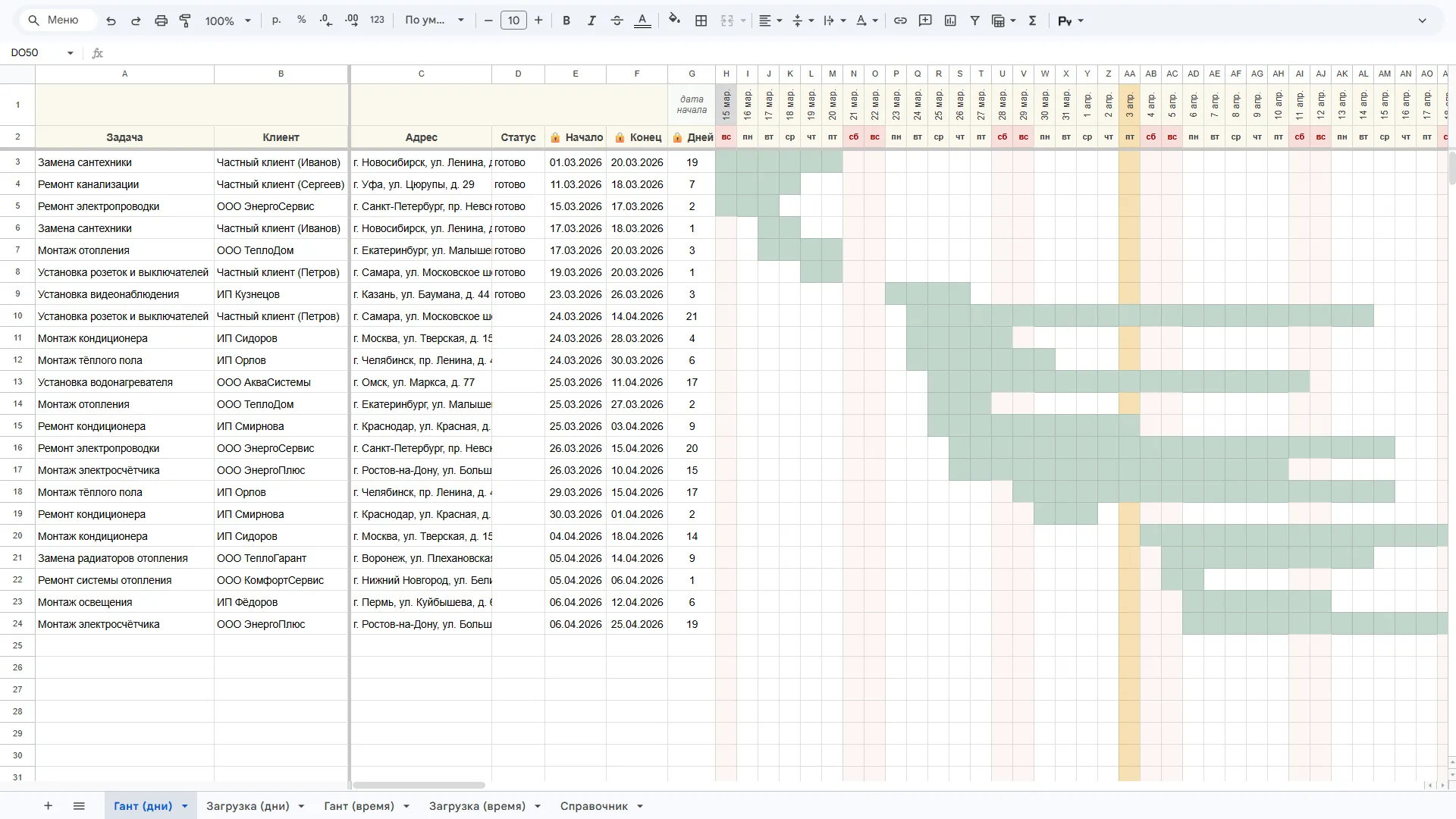Collapse toolbar with right chevron
1456x819 pixels.
coord(1423,20)
